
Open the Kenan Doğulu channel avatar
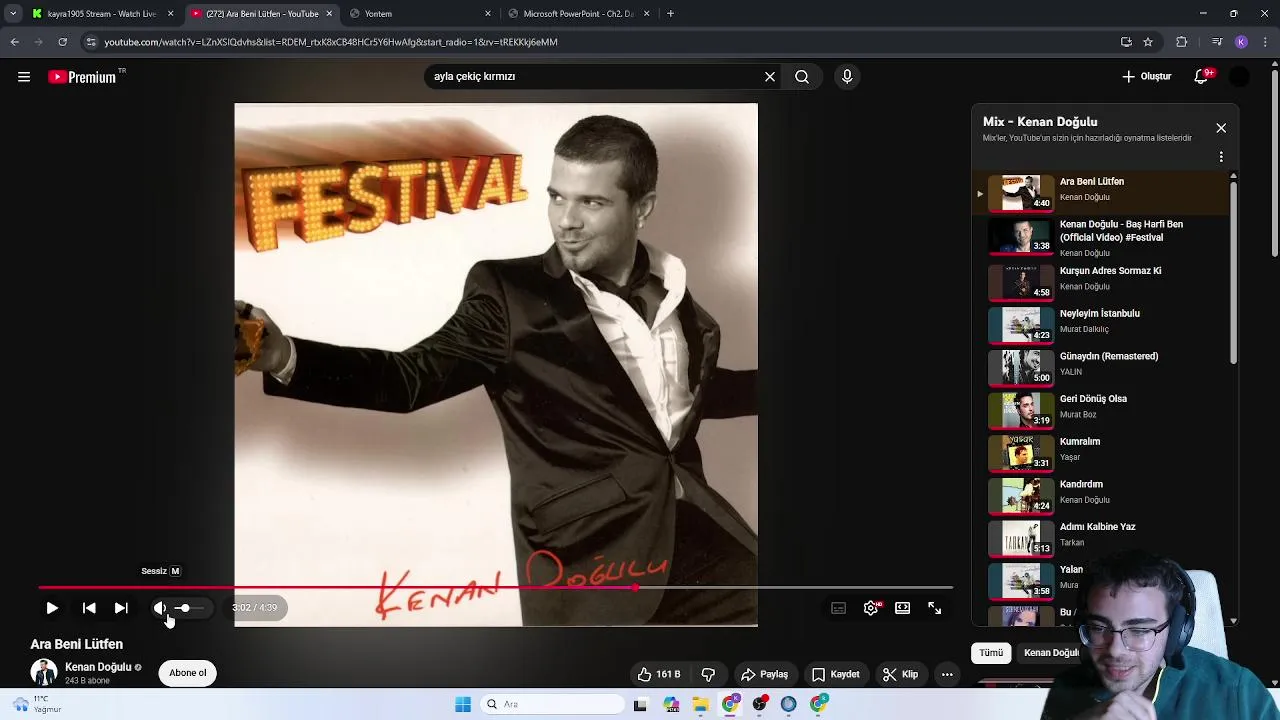point(44,673)
